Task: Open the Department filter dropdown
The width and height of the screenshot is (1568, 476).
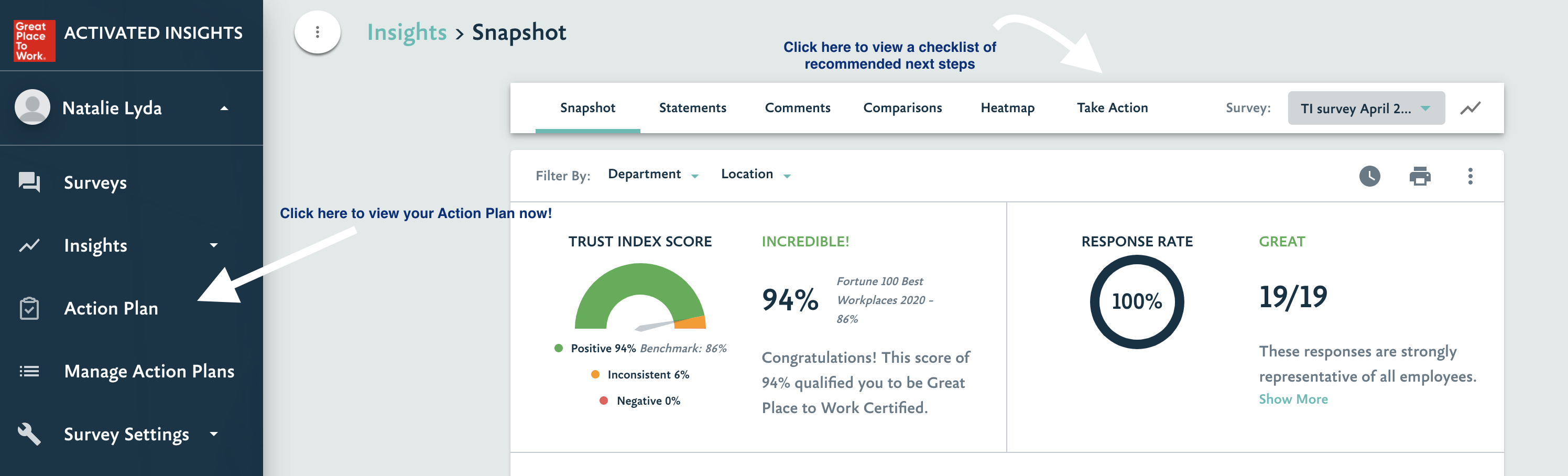Action: click(652, 174)
